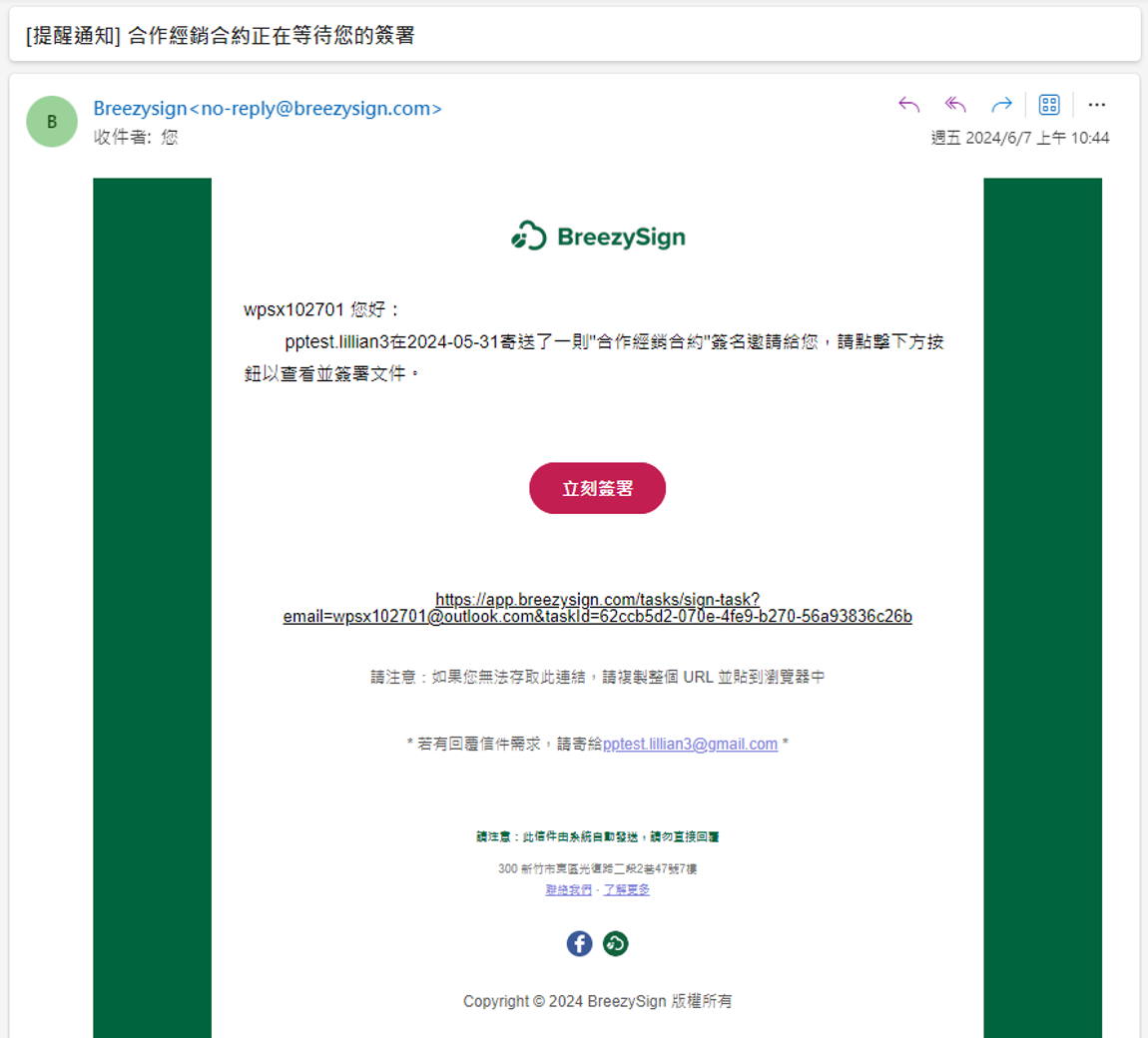The width and height of the screenshot is (1148, 1038).
Task: Click the greeting wpsx102701 您好
Action: 321,309
